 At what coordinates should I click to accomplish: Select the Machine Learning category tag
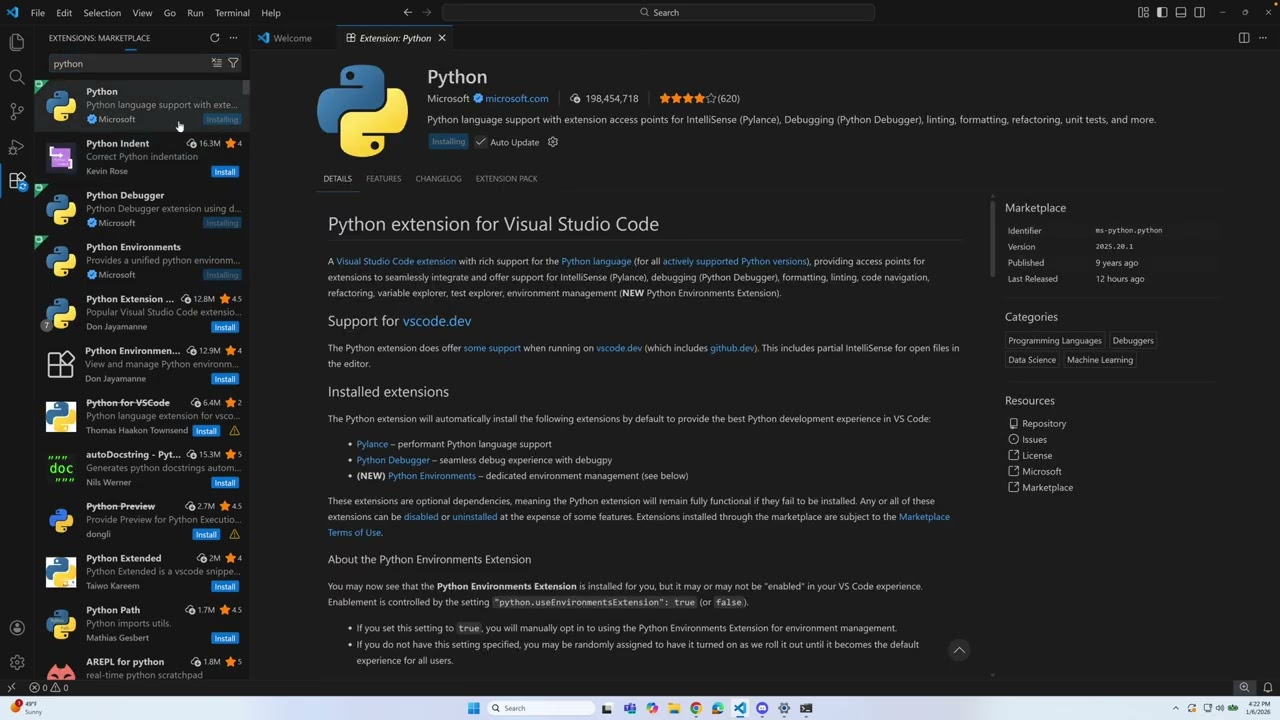point(1099,360)
